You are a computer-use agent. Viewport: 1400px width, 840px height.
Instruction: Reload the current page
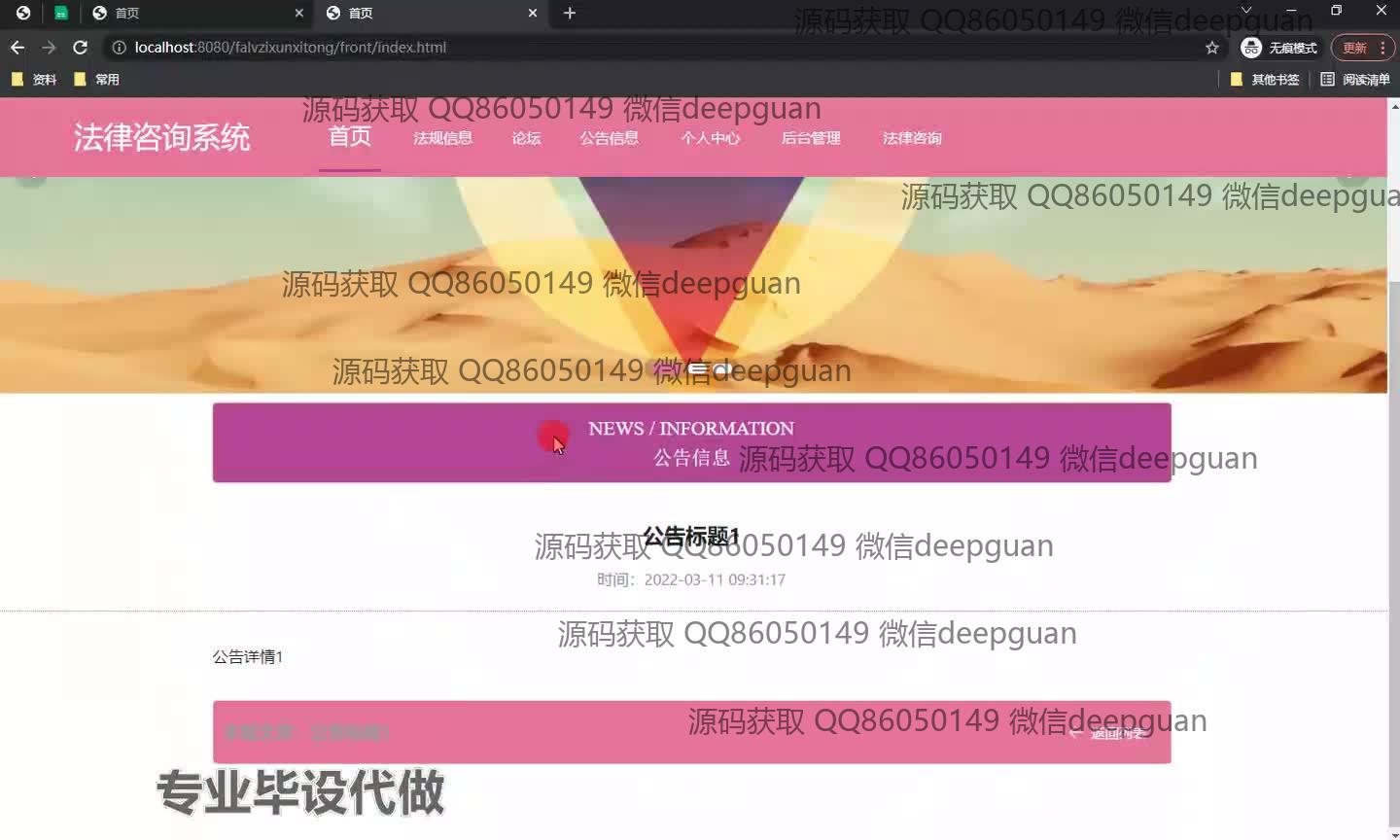pos(80,47)
